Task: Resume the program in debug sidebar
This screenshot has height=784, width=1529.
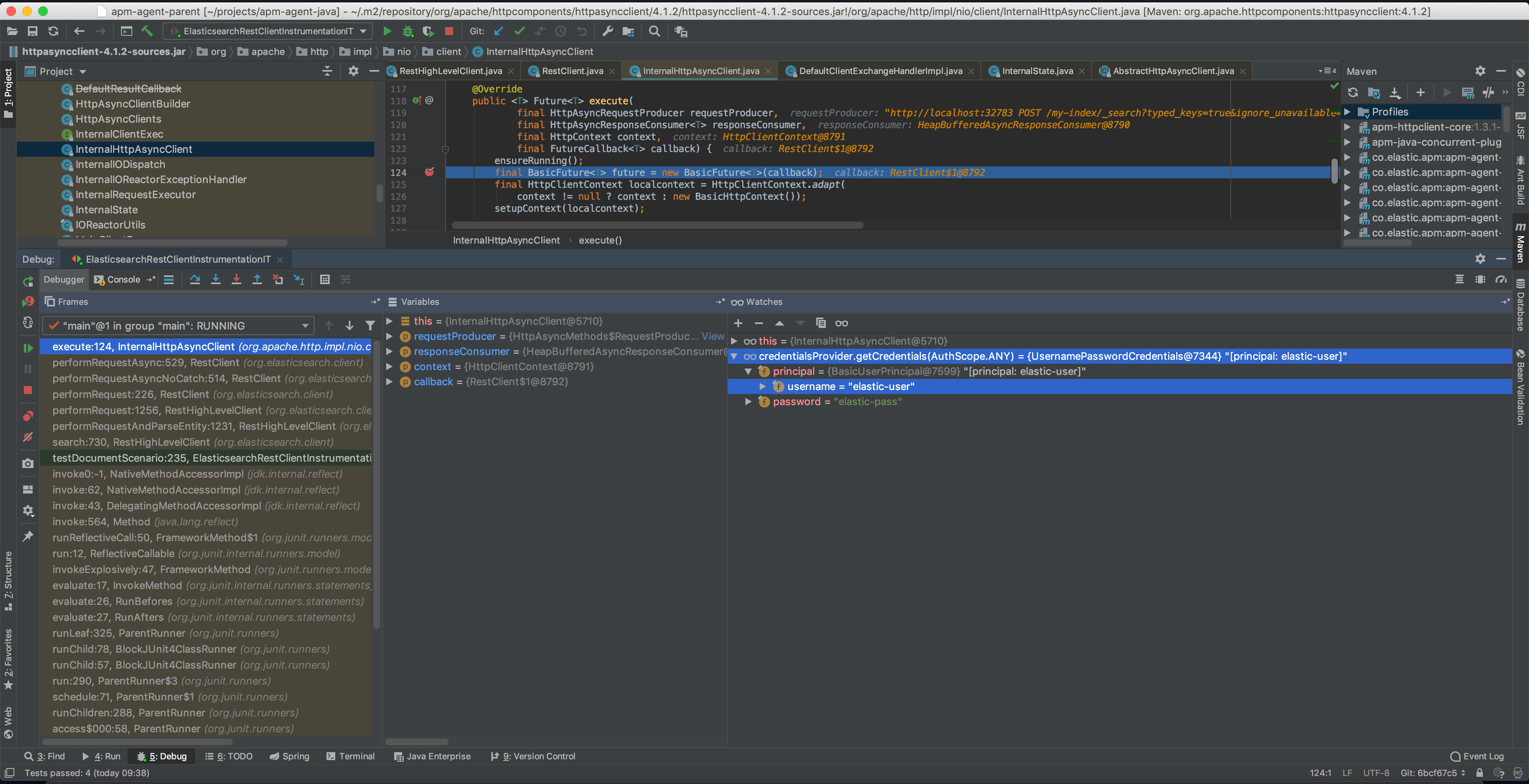Action: pos(28,348)
